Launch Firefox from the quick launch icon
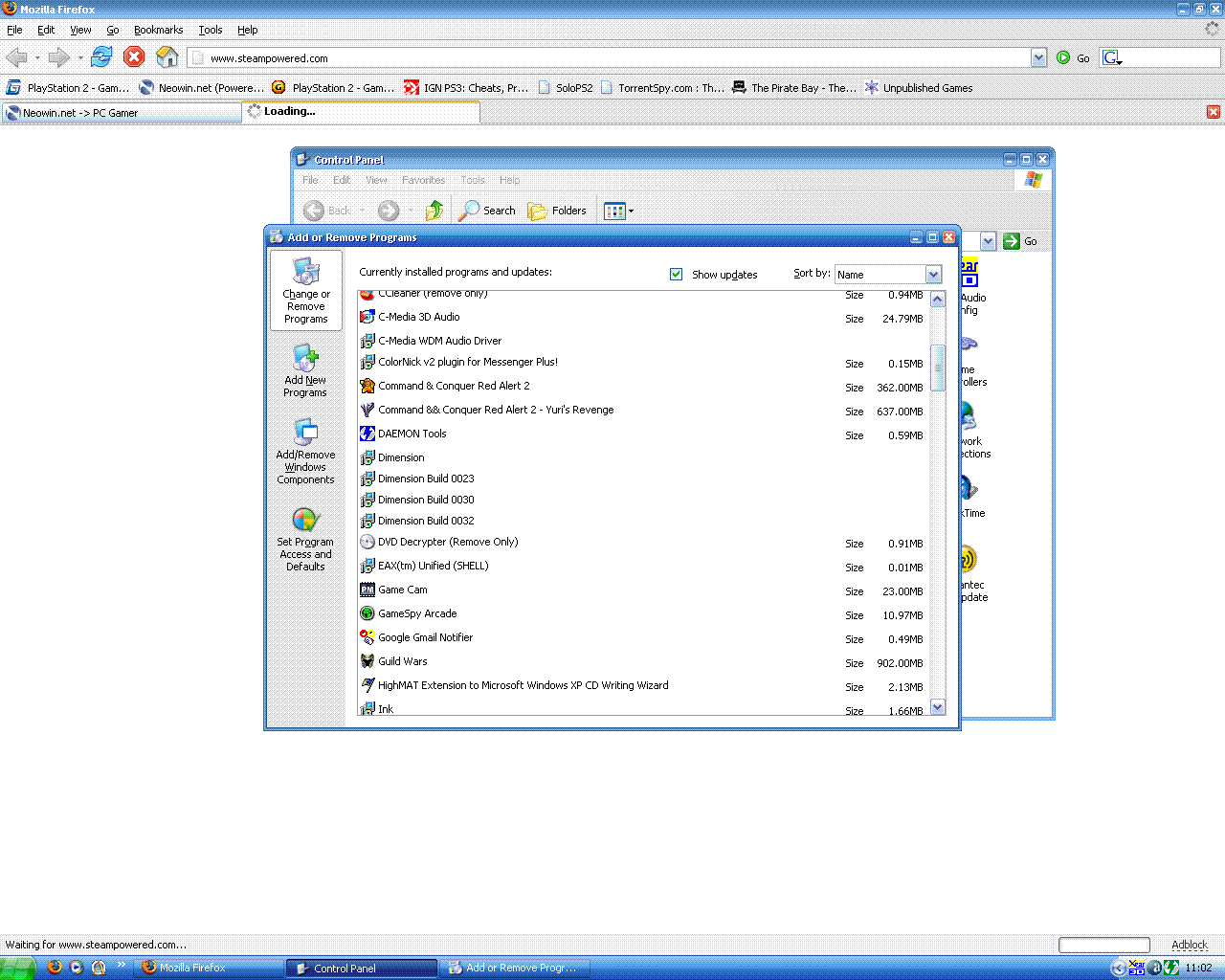1225x980 pixels. click(55, 968)
